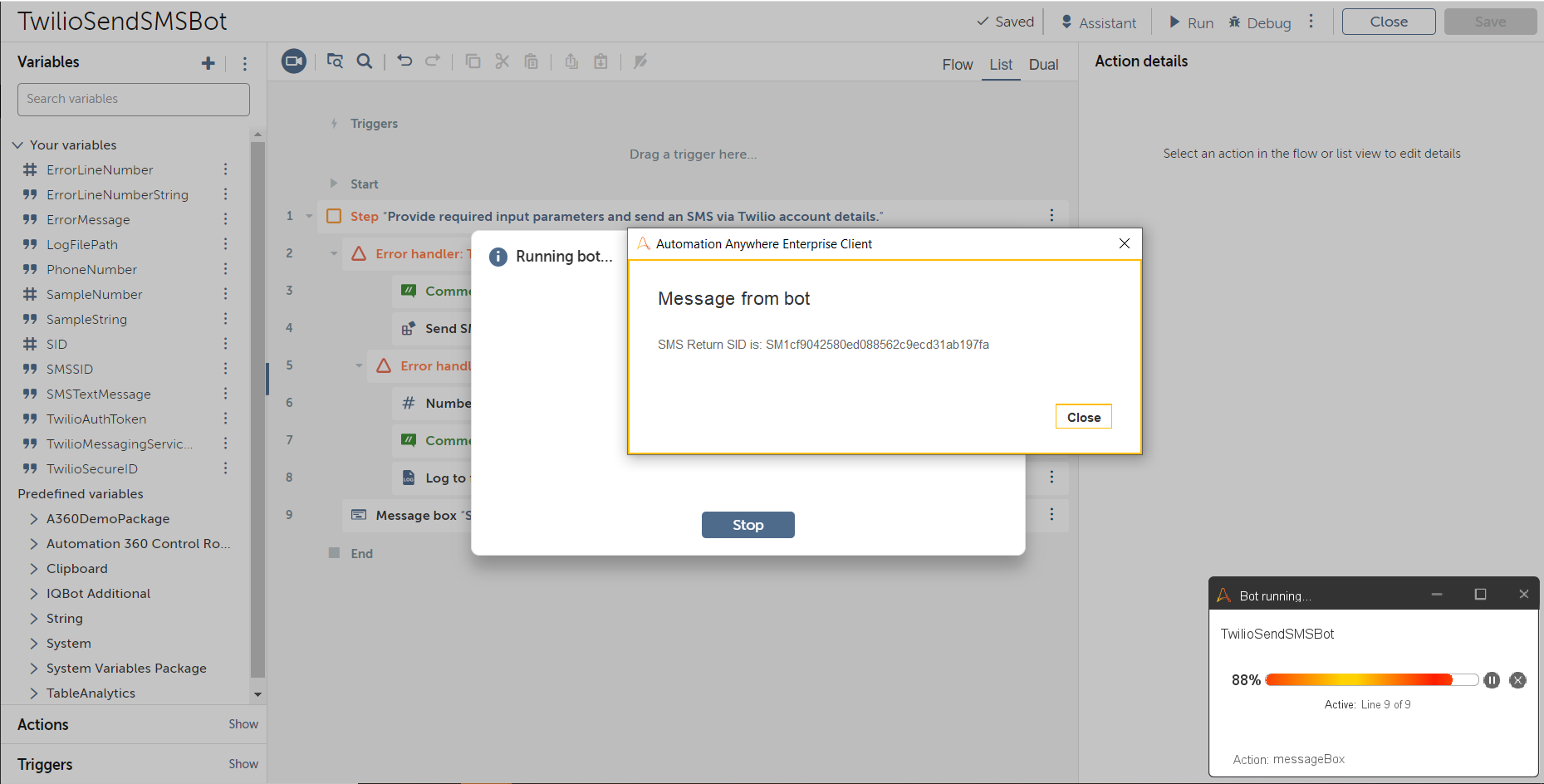Click the Search variables field
The width and height of the screenshot is (1544, 784).
pyautogui.click(x=134, y=100)
